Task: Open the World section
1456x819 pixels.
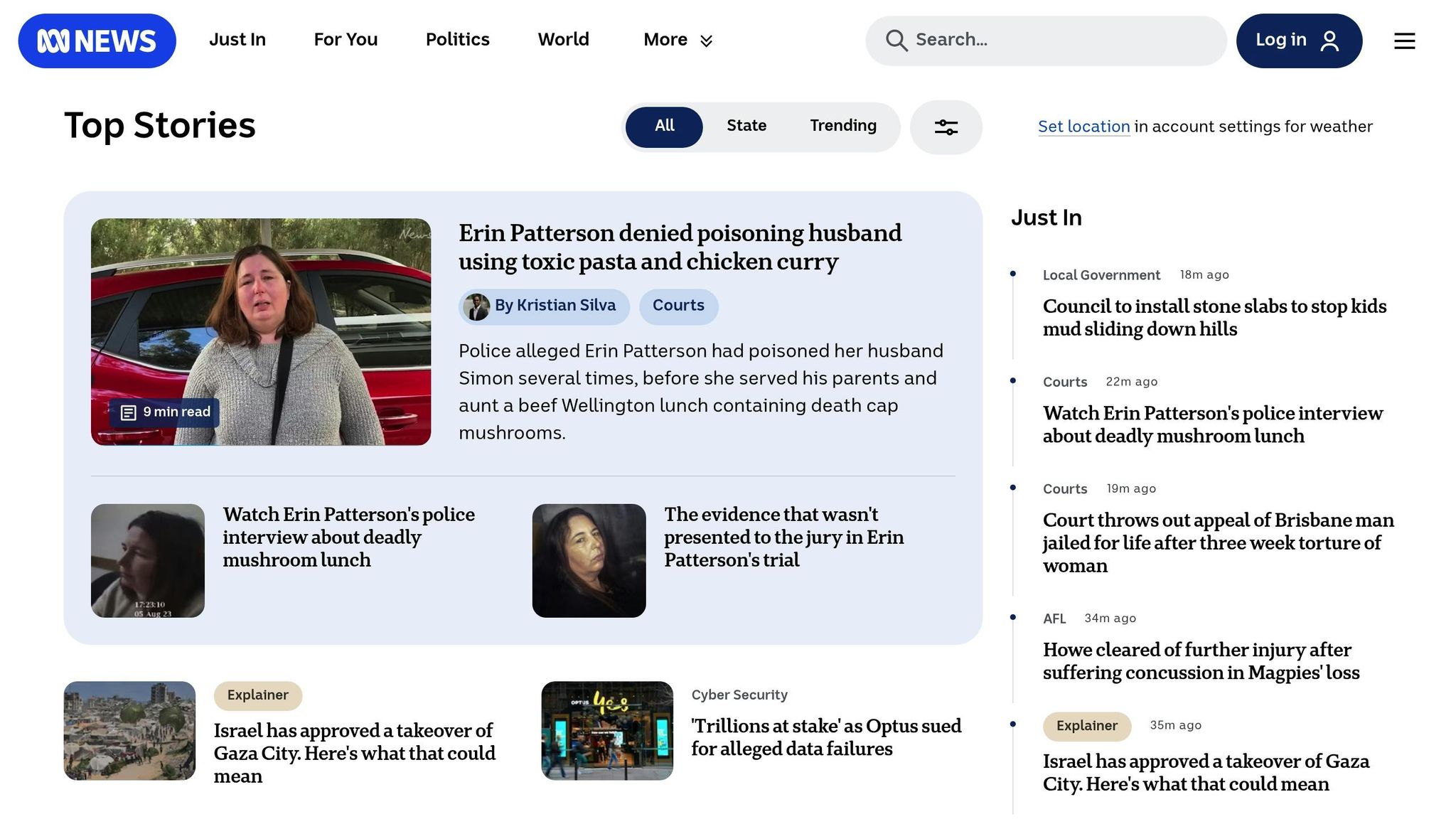Action: click(563, 40)
